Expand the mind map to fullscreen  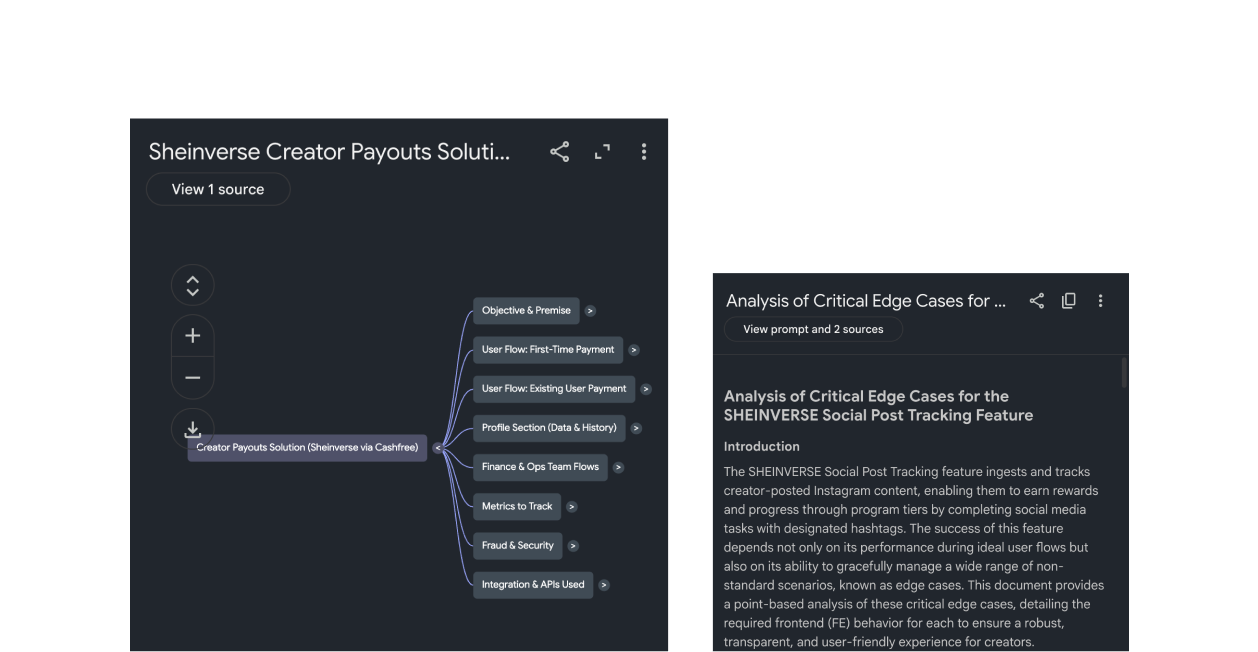(602, 152)
